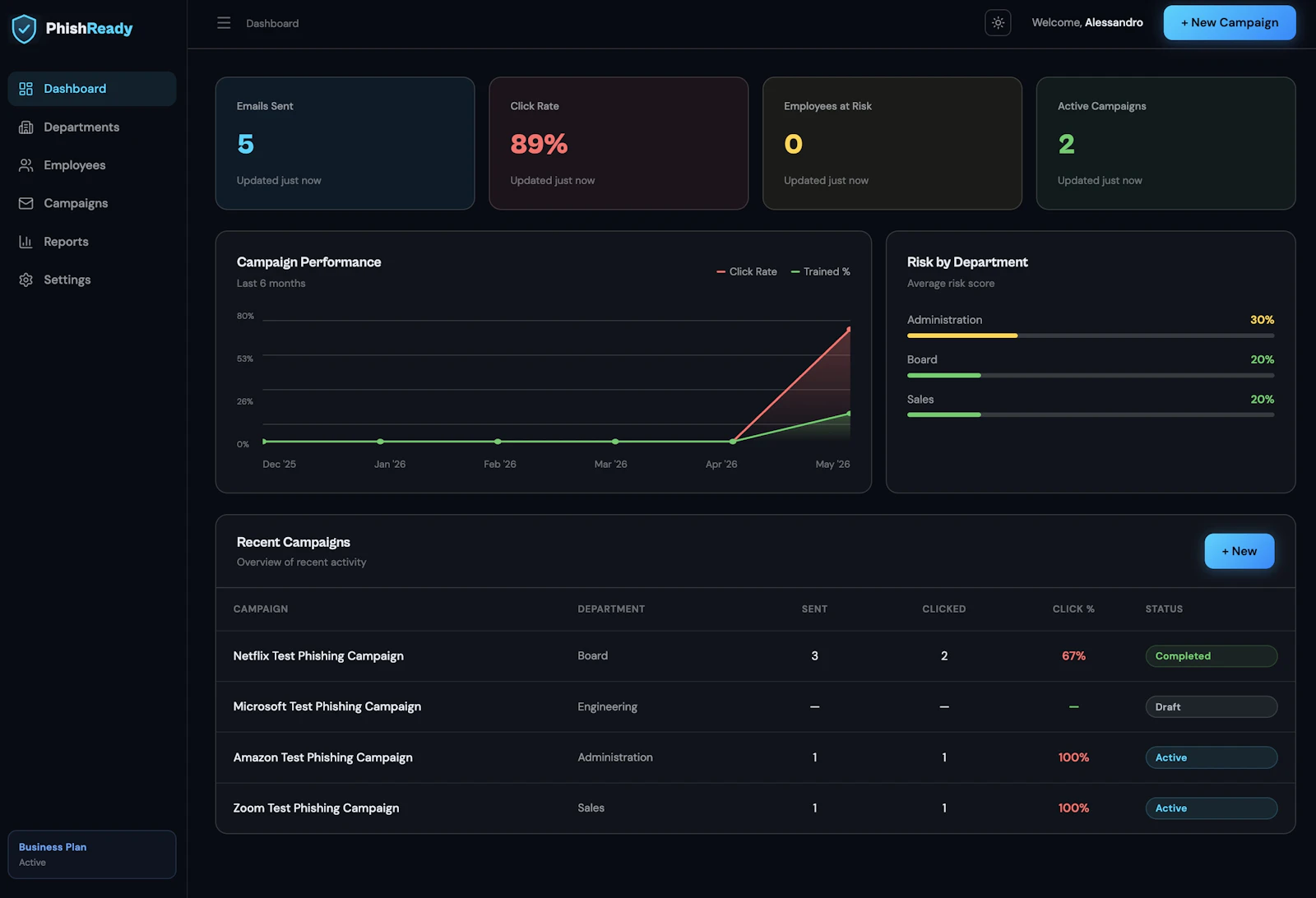Toggle the Click Rate chart legend

(747, 271)
